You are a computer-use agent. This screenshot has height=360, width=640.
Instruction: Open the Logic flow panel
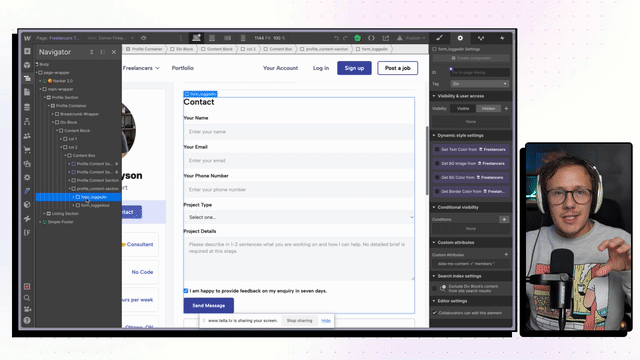pos(27,122)
